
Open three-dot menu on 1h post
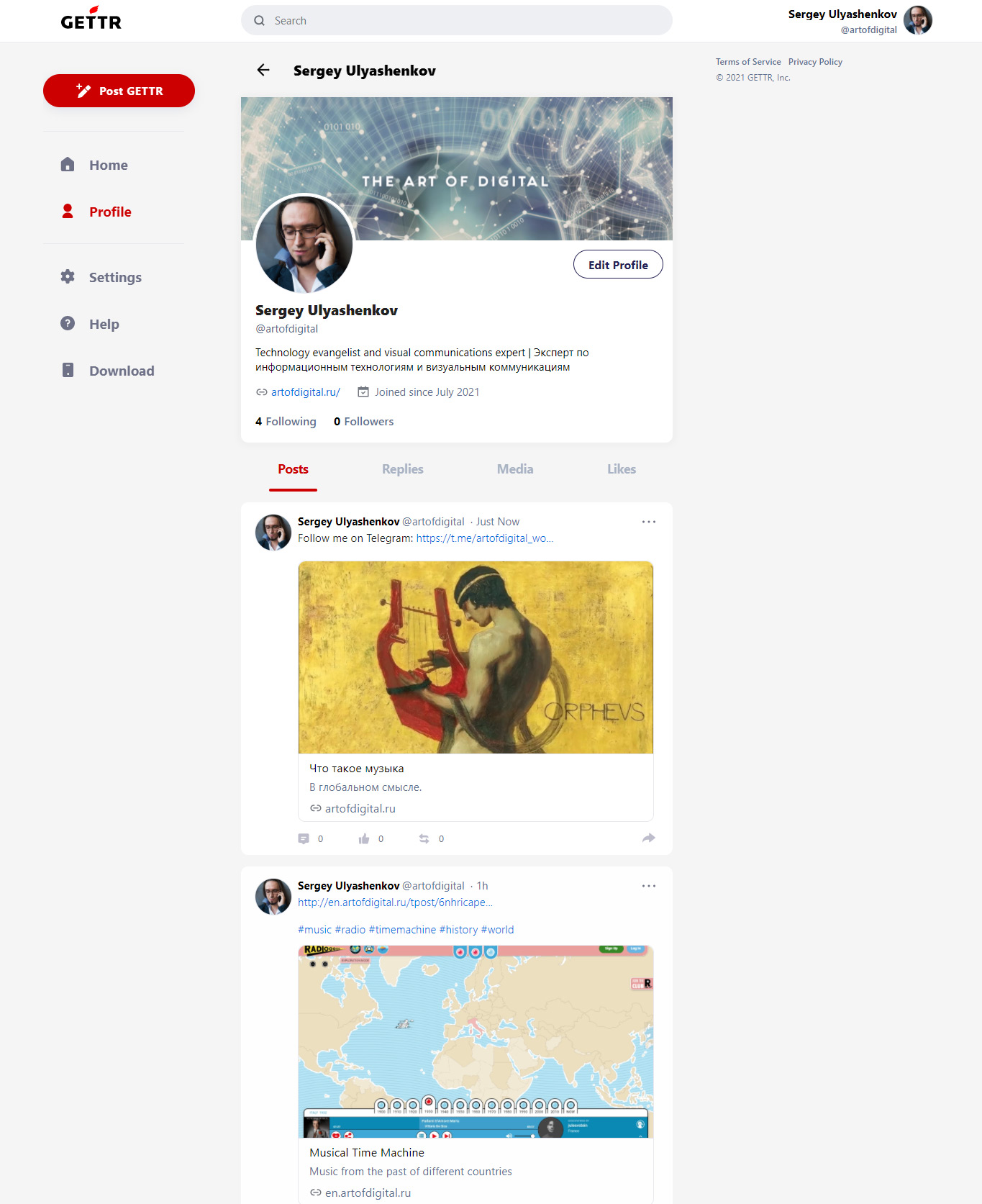649,886
